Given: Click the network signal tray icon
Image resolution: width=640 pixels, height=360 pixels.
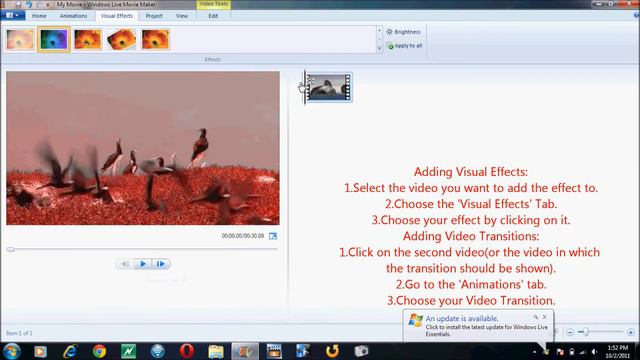Looking at the screenshot, I should coord(583,352).
